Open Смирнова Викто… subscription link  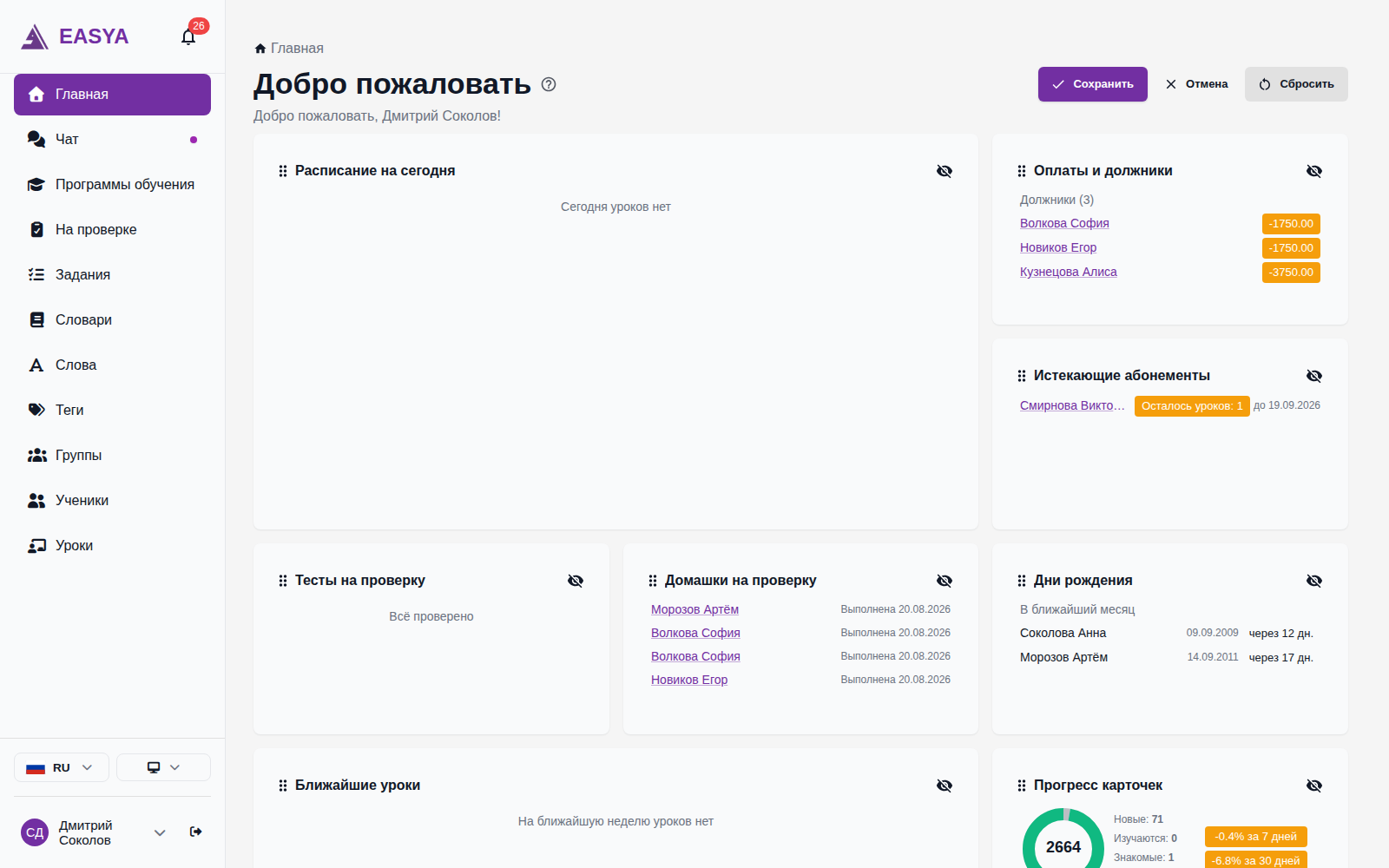[1072, 405]
